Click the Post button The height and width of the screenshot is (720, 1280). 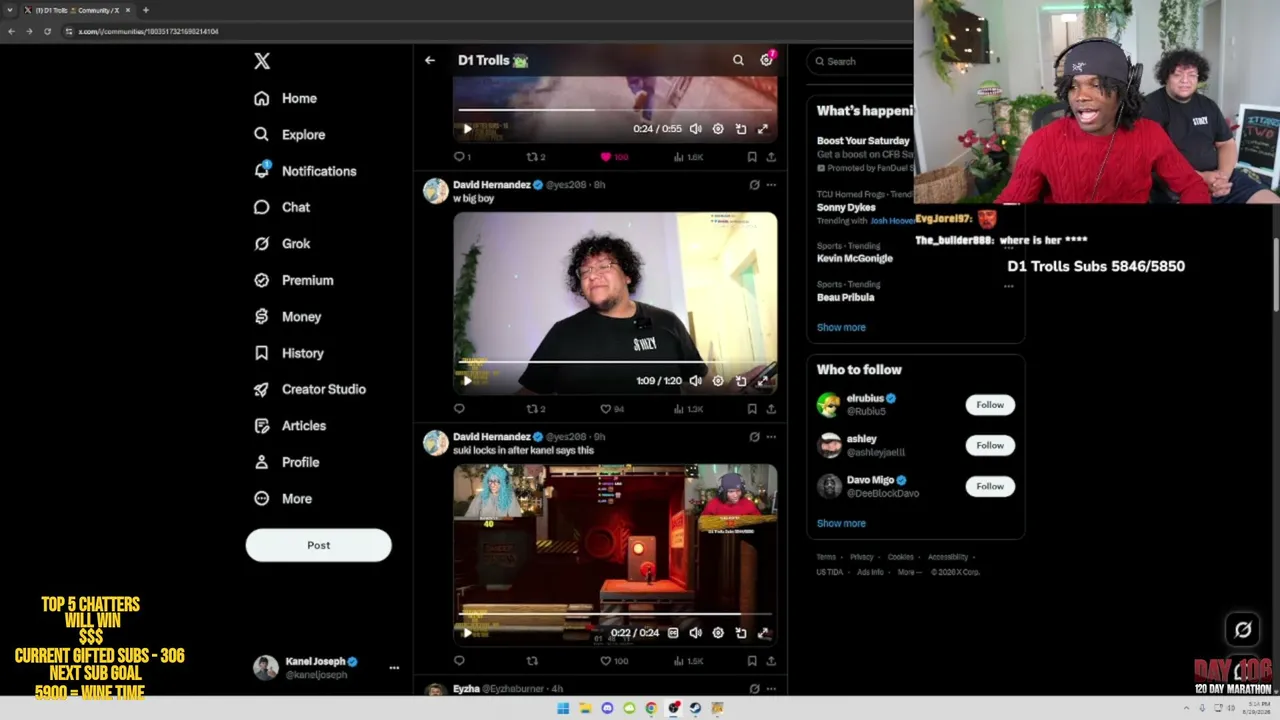tap(318, 545)
